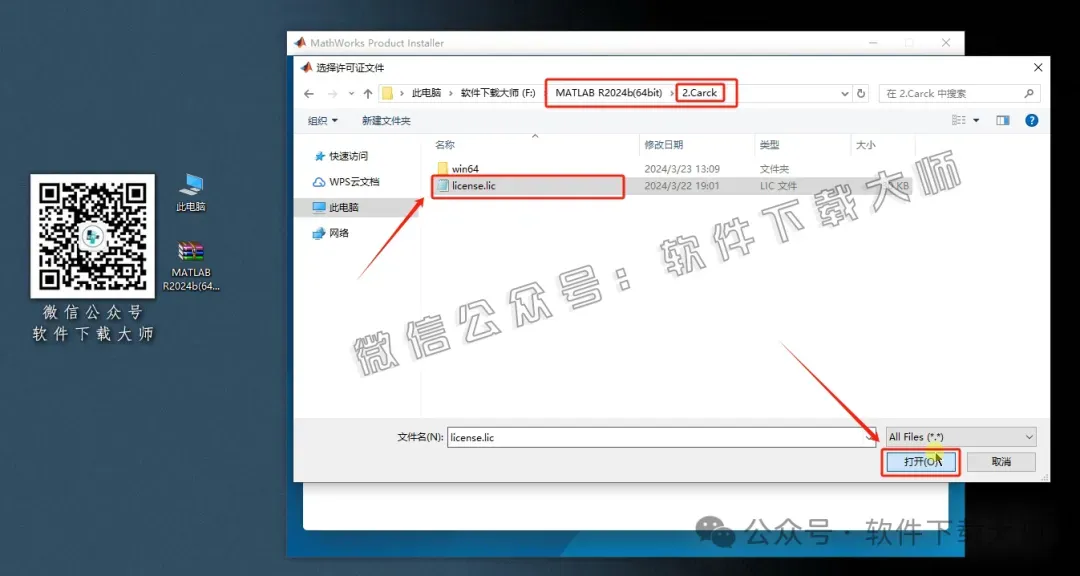
Task: Click MATLAB R2024b(64bit) path segment
Action: click(609, 93)
